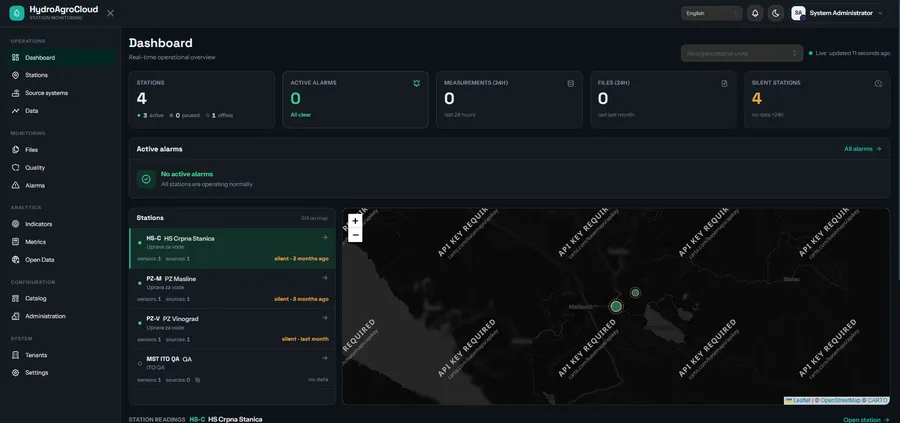Collapse sidebar using the X icon
900x423 pixels.
tap(110, 13)
